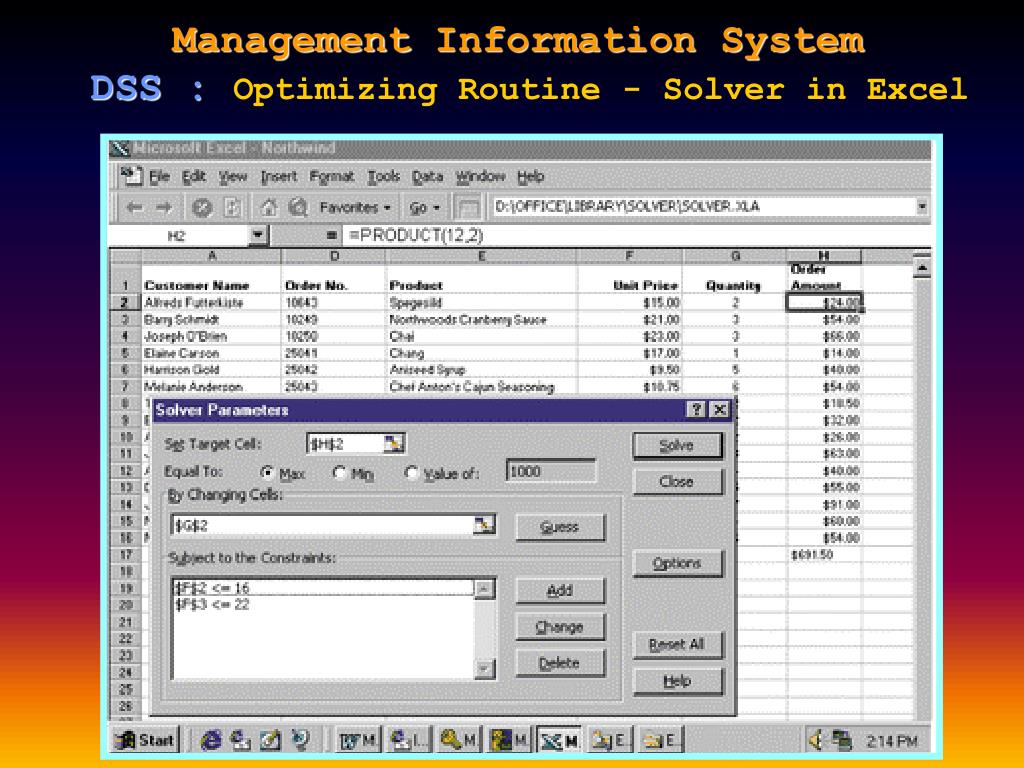Viewport: 1024px width, 768px height.
Task: Click the Solver dialog question mark help icon
Action: point(696,409)
